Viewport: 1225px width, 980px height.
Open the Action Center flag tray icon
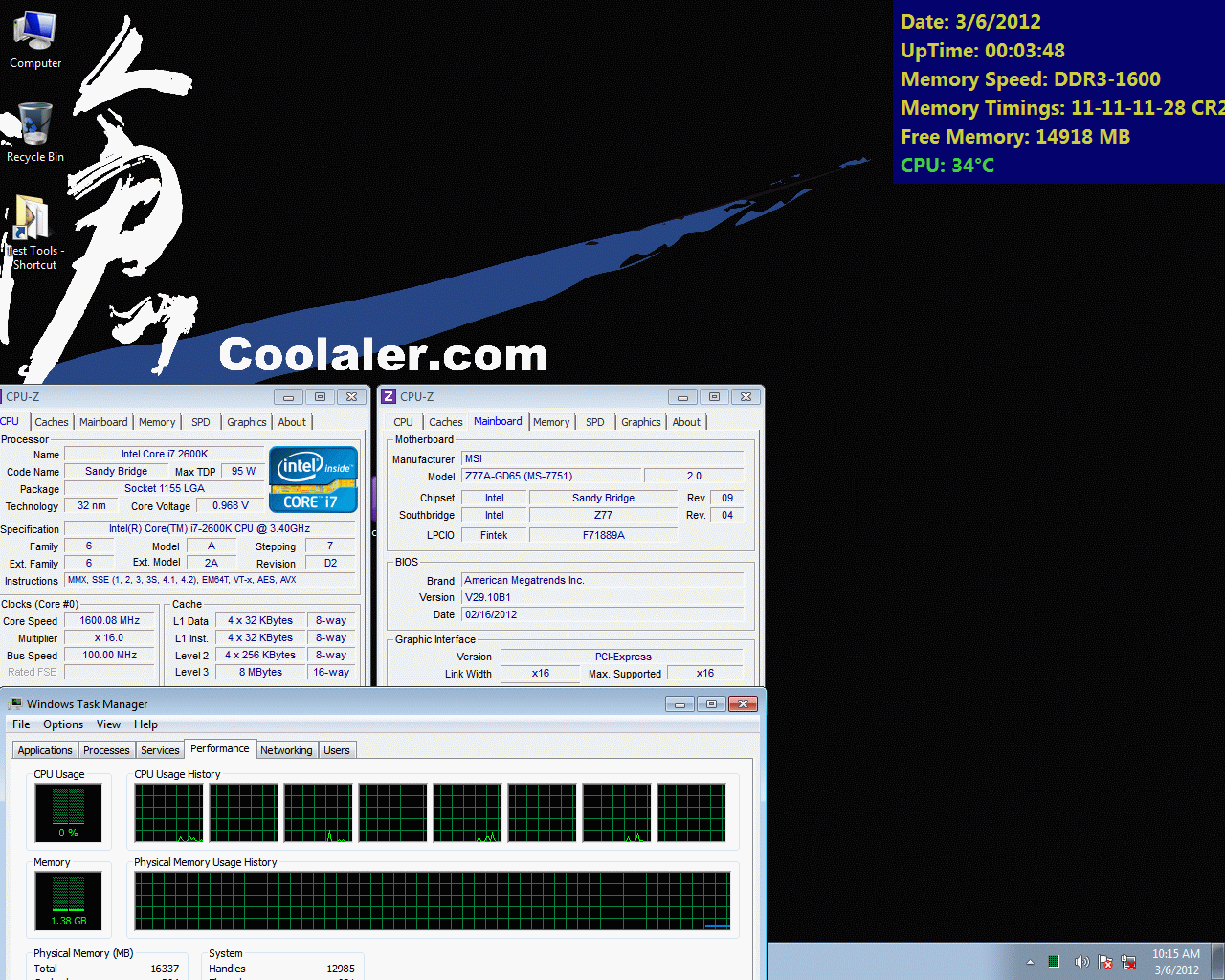point(1105,962)
